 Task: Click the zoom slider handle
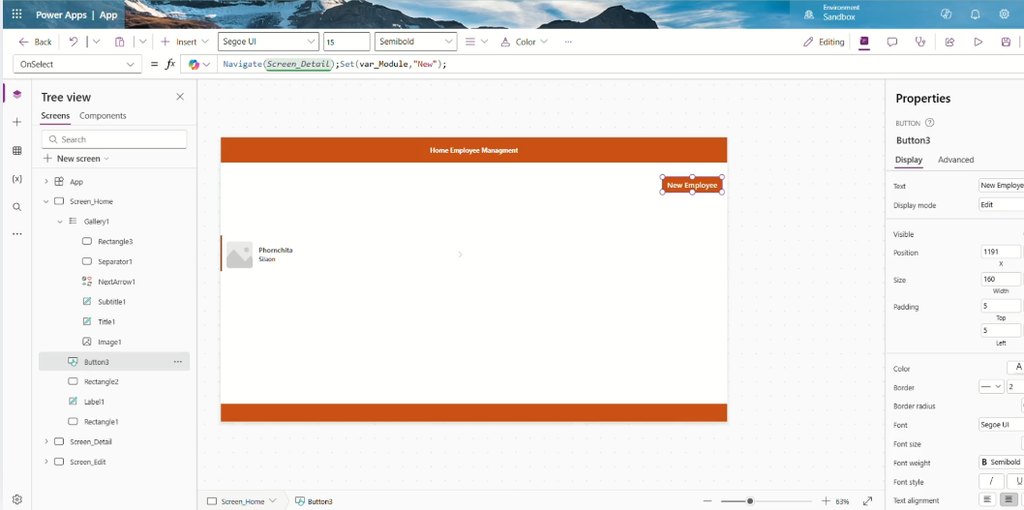point(750,501)
